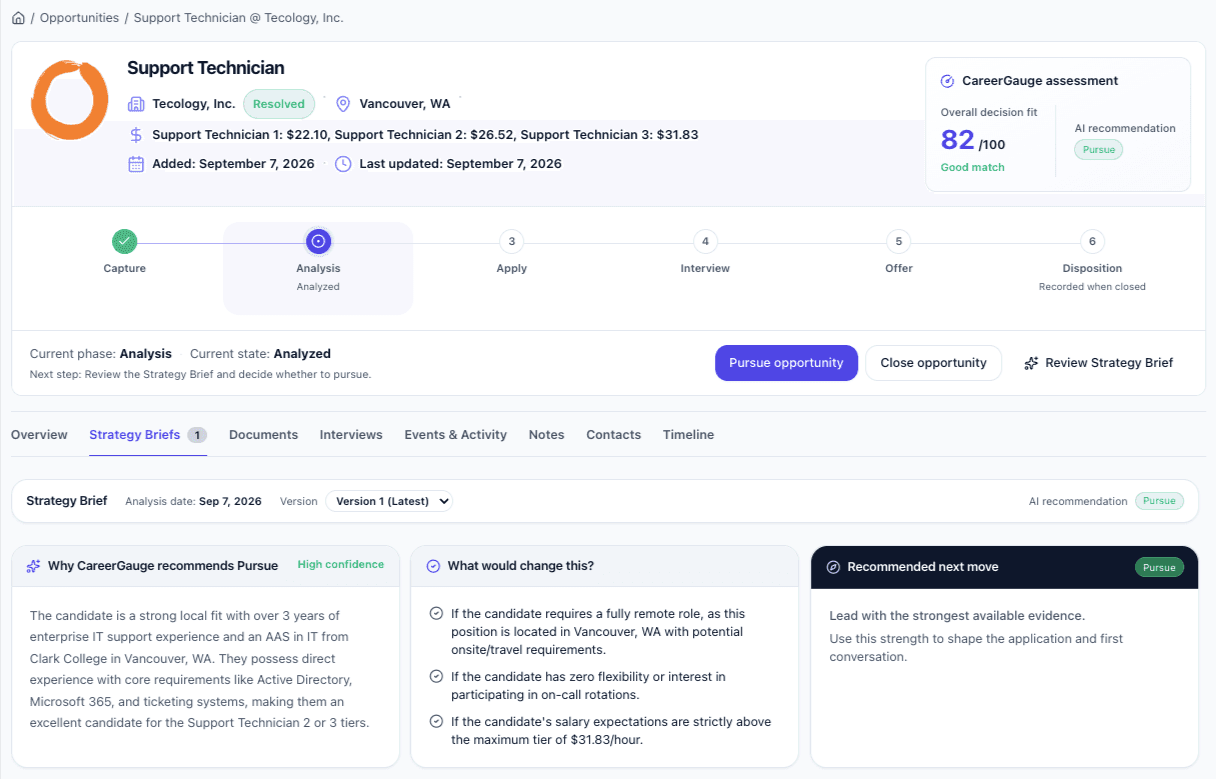Screen dimensions: 1216x779
Task: Click Good match label
Action: coord(973,167)
